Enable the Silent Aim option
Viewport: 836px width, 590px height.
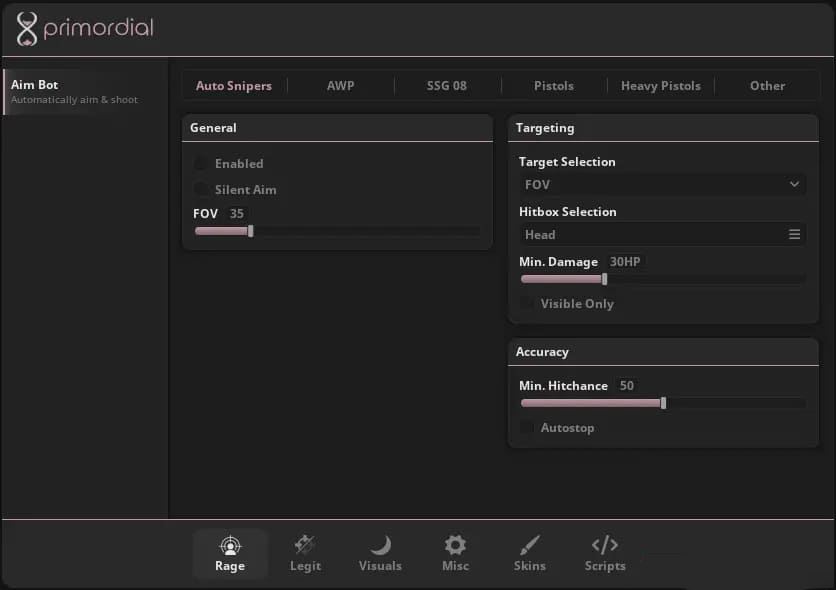tap(200, 189)
